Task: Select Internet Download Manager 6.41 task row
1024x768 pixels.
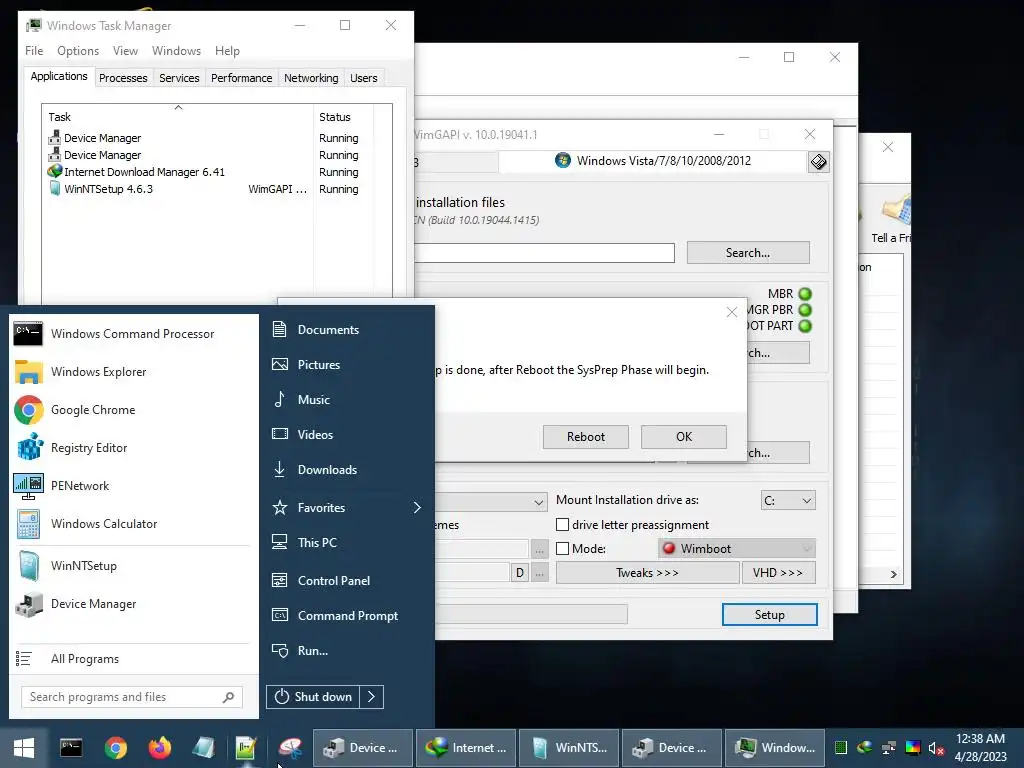Action: tap(206, 172)
